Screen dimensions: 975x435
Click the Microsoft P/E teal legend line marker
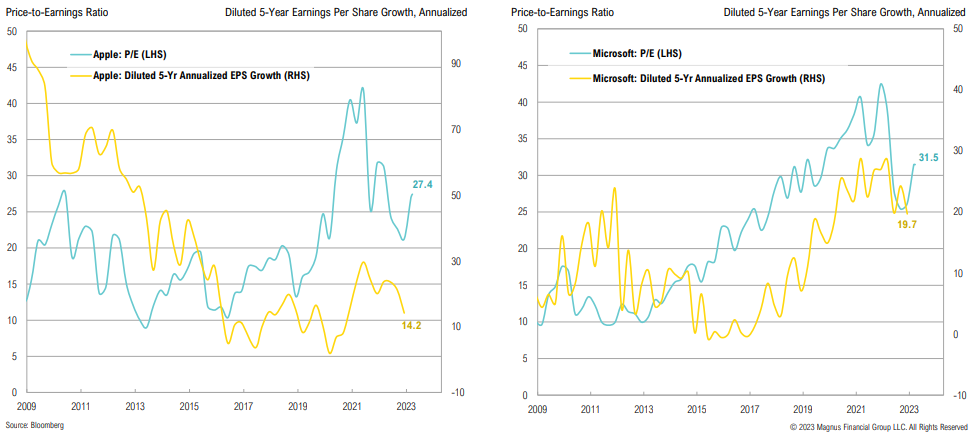click(579, 53)
